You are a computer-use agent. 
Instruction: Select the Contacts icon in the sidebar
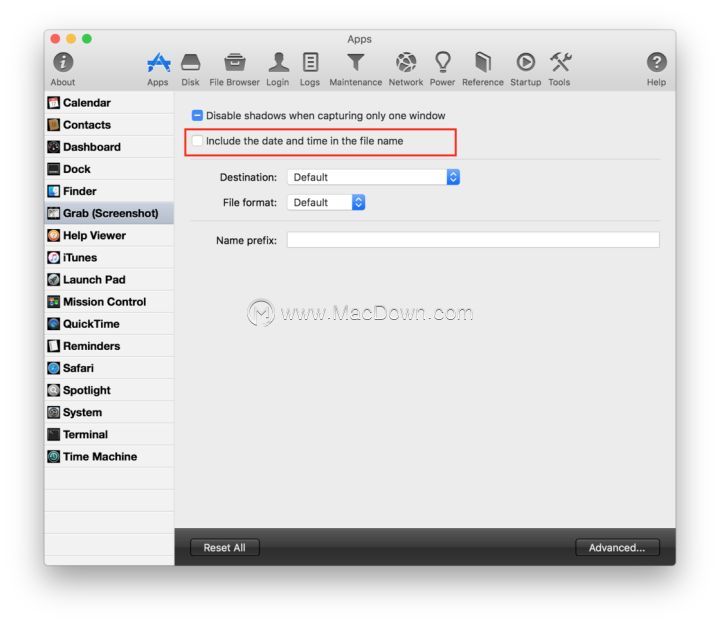point(54,125)
